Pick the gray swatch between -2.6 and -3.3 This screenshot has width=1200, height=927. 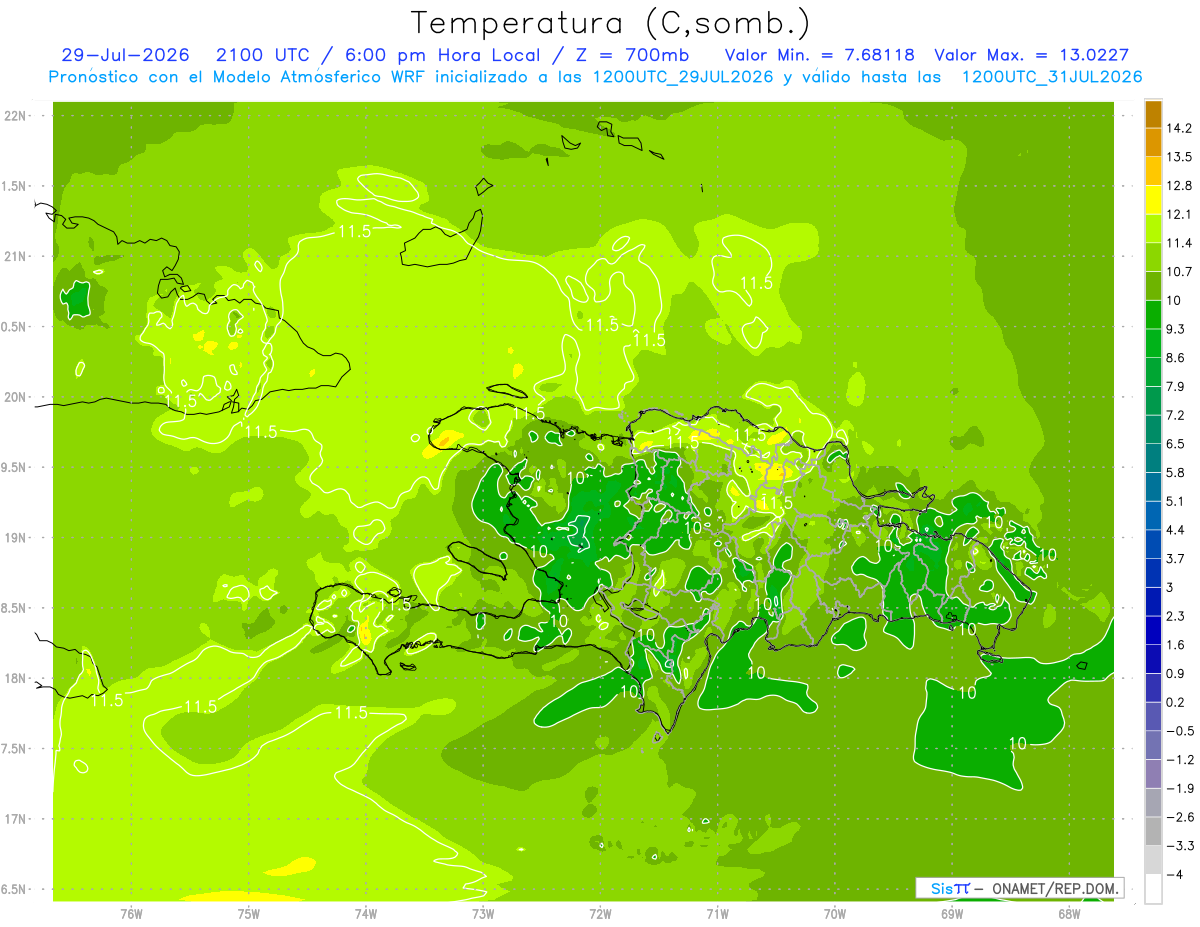tap(1153, 831)
